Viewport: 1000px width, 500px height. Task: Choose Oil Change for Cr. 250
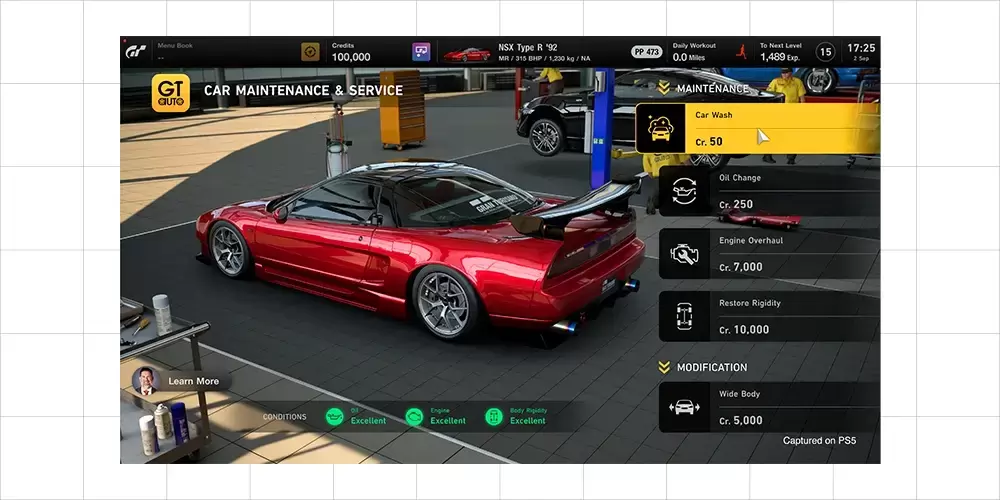[769, 191]
